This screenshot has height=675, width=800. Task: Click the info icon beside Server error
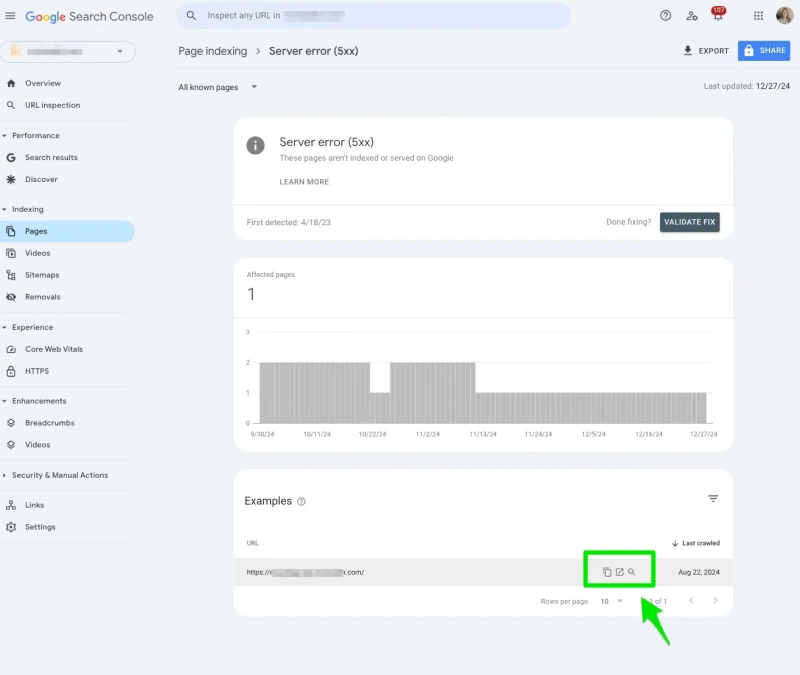tap(256, 145)
